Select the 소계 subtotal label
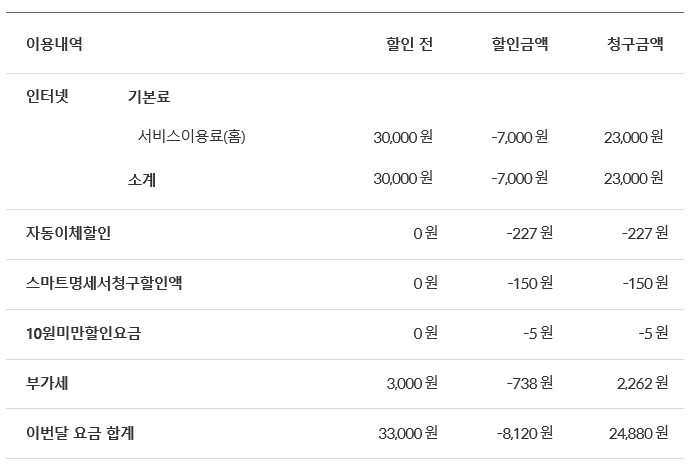This screenshot has height=466, width=698. pyautogui.click(x=142, y=179)
